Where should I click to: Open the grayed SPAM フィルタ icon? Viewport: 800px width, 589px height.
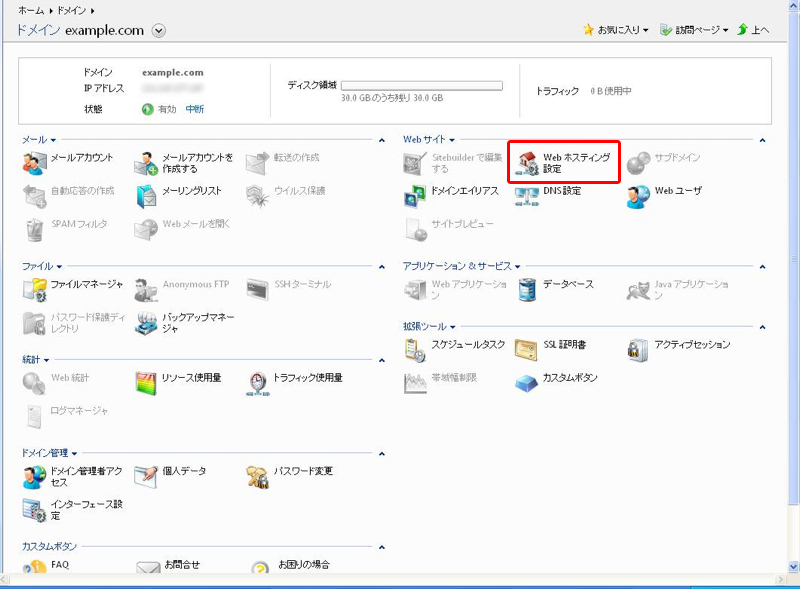tap(34, 230)
